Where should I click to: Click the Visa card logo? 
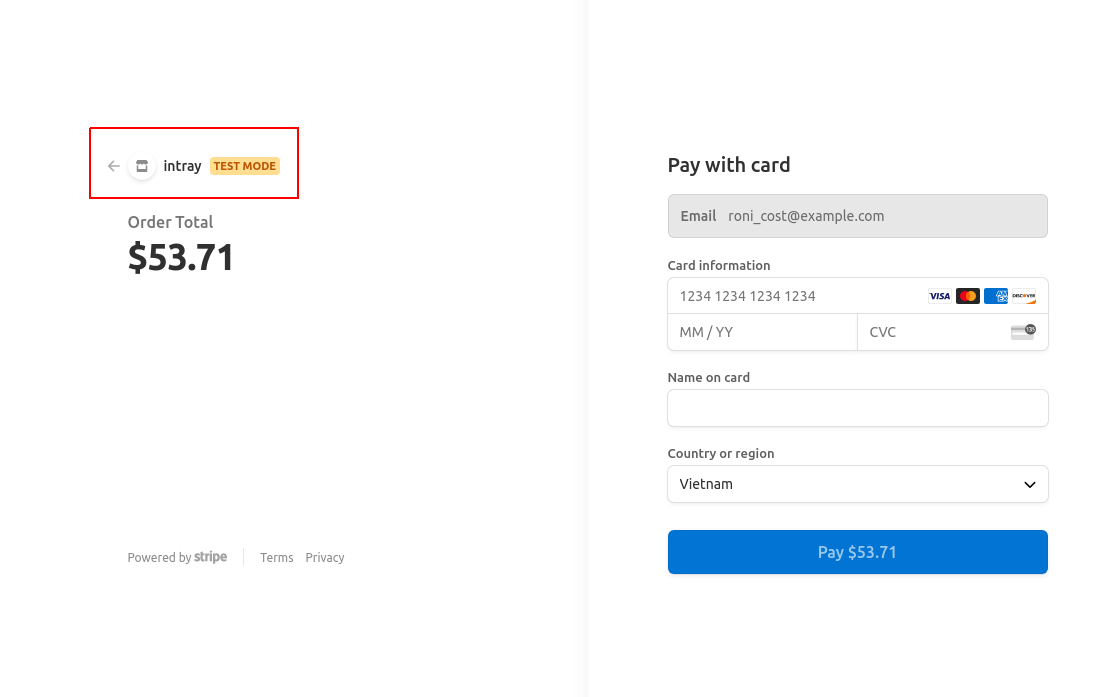[939, 296]
